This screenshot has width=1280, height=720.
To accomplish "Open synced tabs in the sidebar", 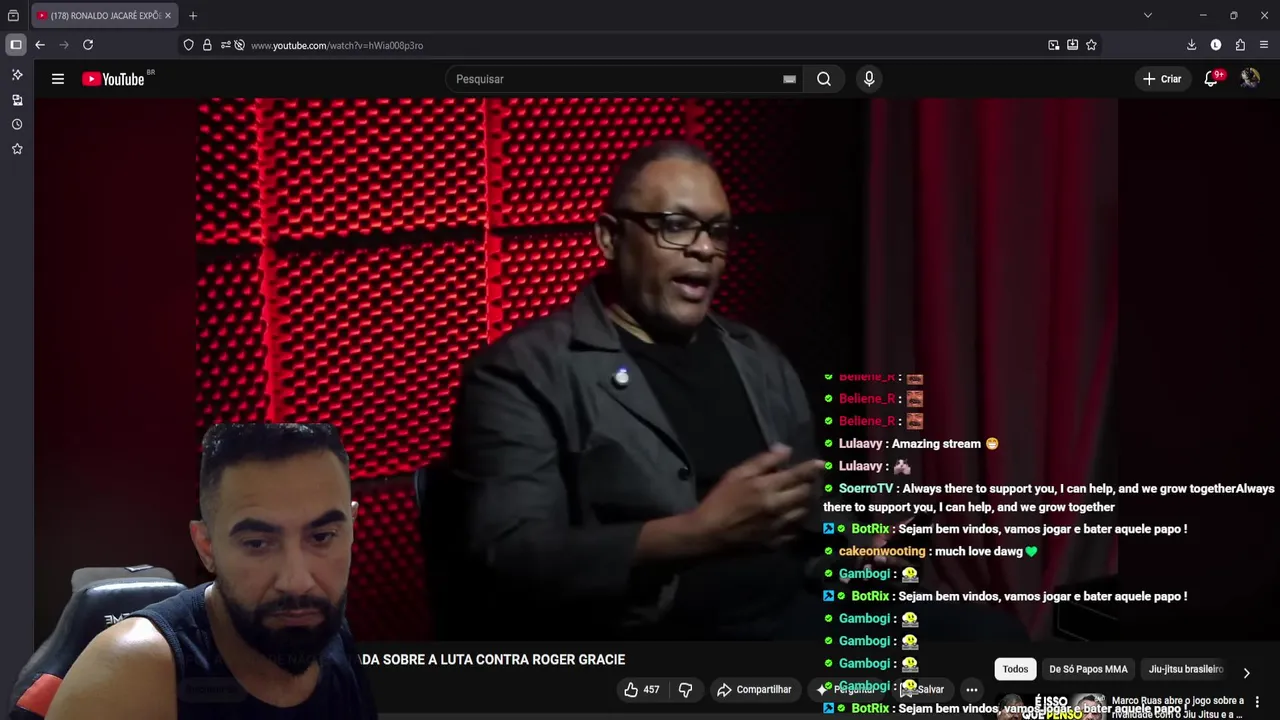I will point(17,100).
